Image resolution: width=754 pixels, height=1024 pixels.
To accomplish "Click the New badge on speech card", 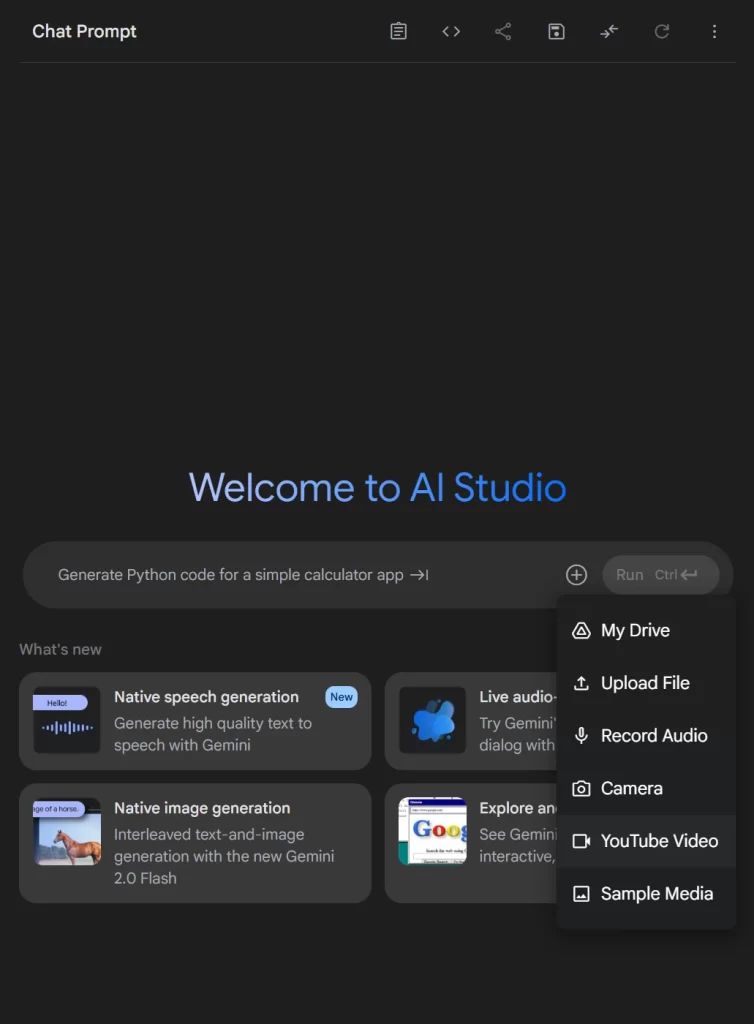I will [341, 697].
